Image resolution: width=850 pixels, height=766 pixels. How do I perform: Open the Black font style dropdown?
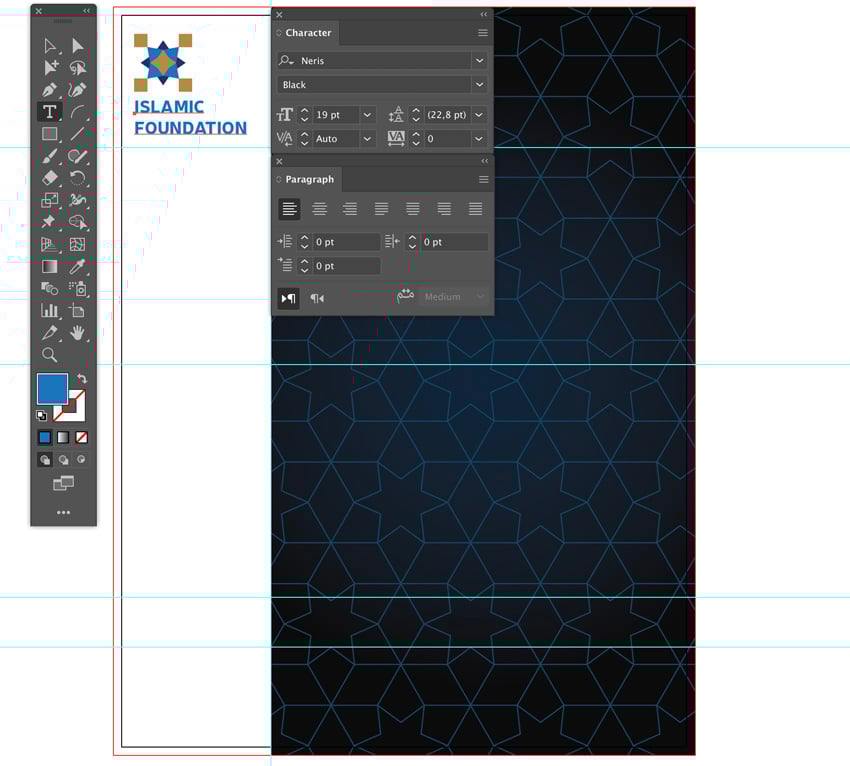(x=480, y=85)
